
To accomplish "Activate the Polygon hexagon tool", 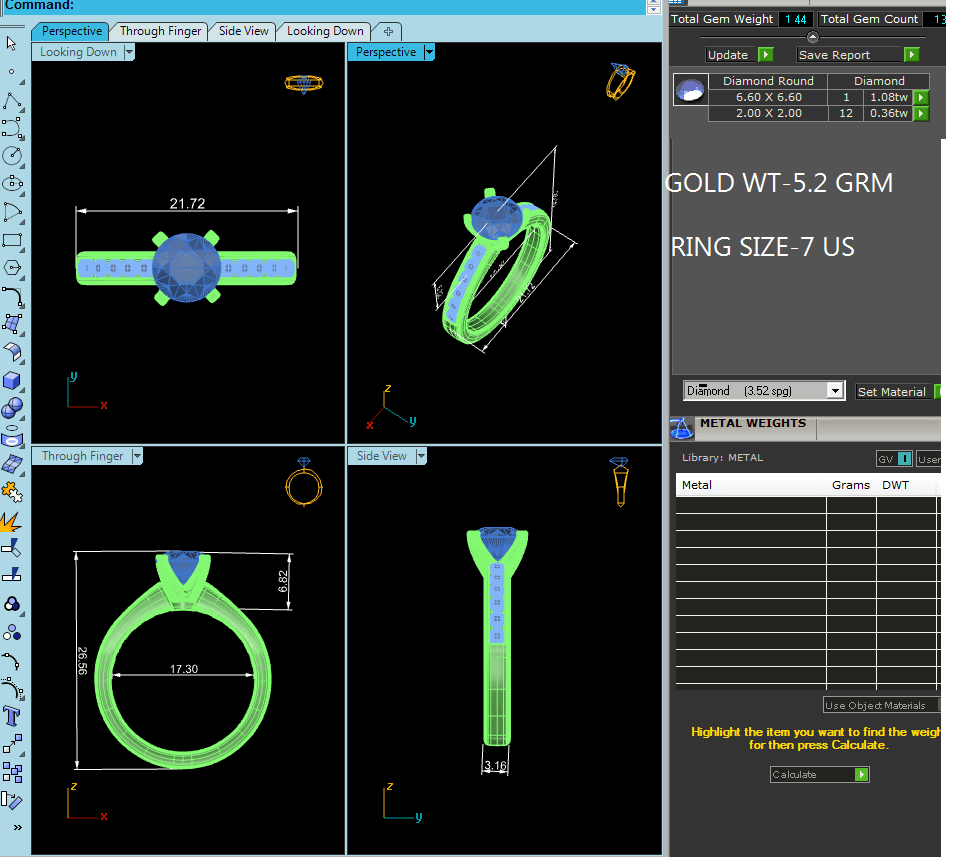I will tap(12, 268).
